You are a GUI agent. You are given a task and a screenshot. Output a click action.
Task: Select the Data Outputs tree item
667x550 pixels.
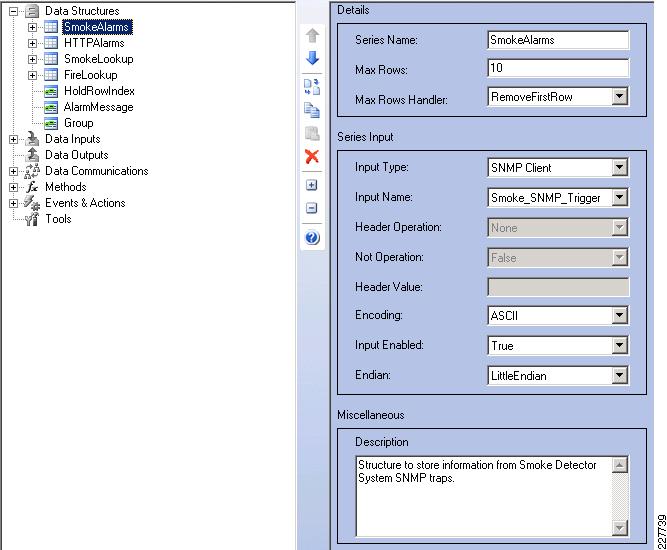(77, 155)
